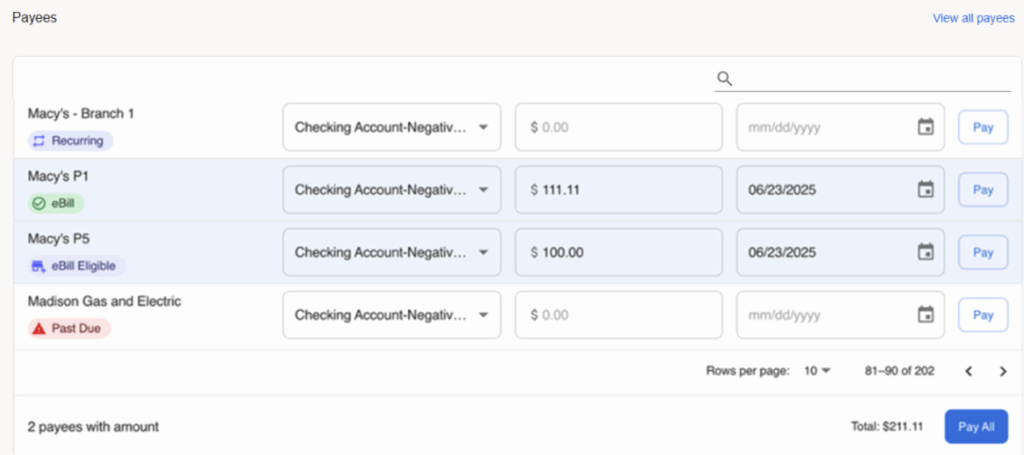Image resolution: width=1024 pixels, height=455 pixels.
Task: Click the 2 payees with amount text
Action: (x=93, y=427)
